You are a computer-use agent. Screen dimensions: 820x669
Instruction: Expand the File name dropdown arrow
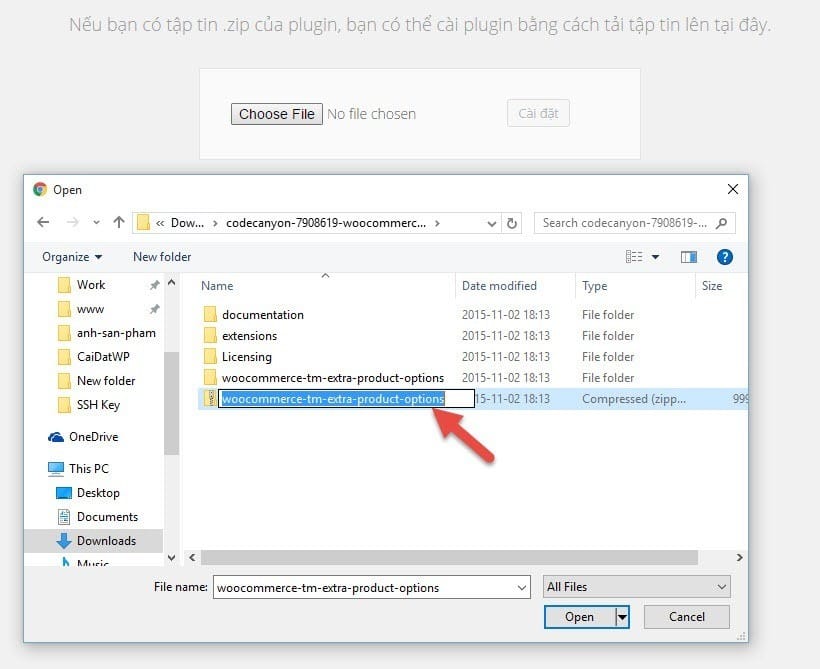coord(521,588)
